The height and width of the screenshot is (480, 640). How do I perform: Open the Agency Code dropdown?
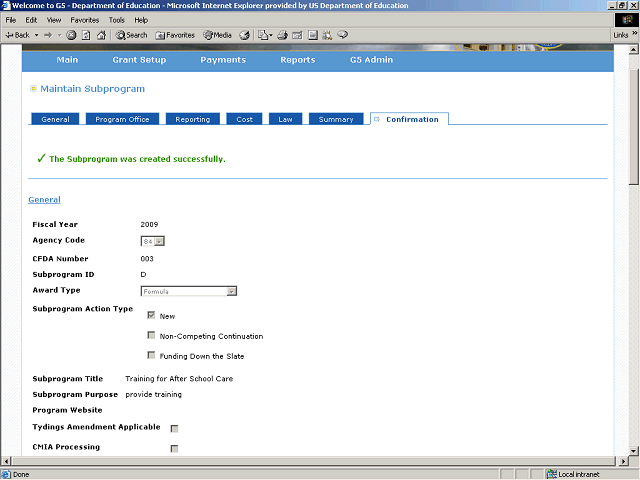click(153, 241)
